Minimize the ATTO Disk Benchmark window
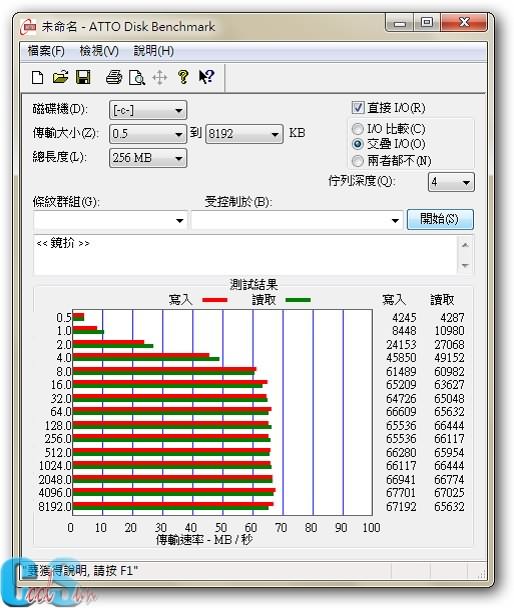Viewport: 514px width, 608px height. [399, 23]
